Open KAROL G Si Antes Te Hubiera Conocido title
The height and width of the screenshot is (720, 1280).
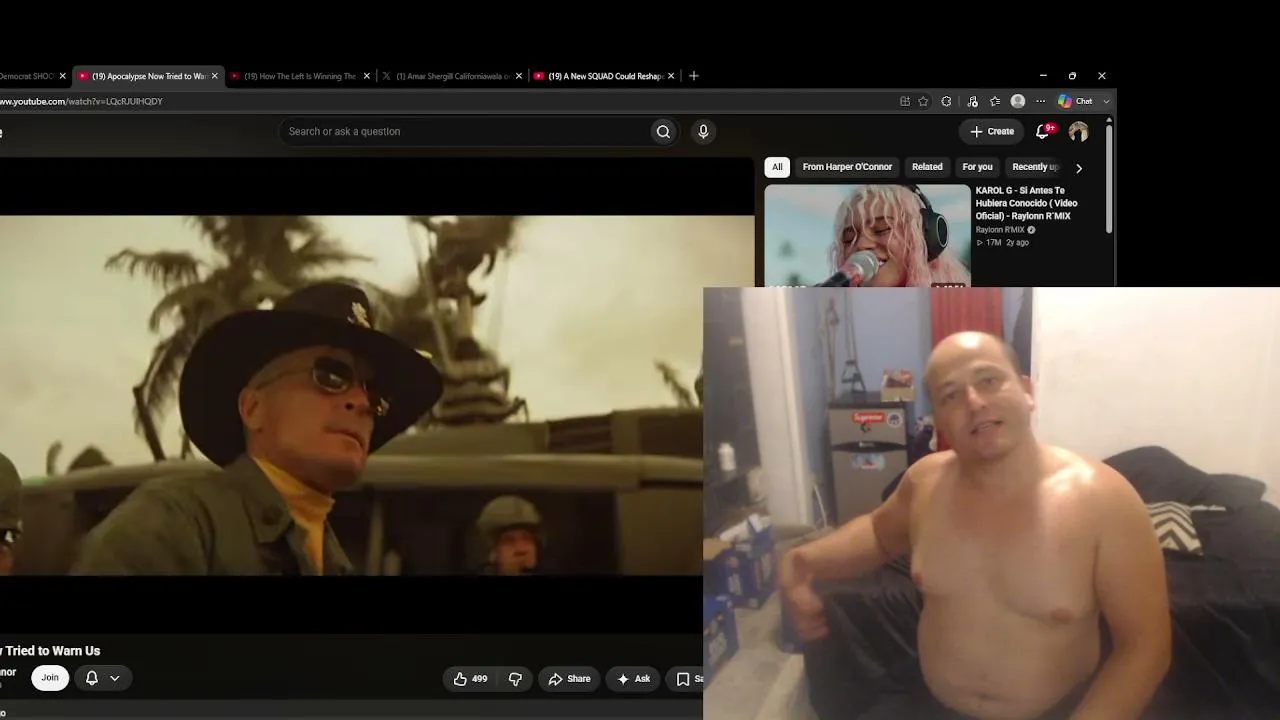[x=1027, y=203]
